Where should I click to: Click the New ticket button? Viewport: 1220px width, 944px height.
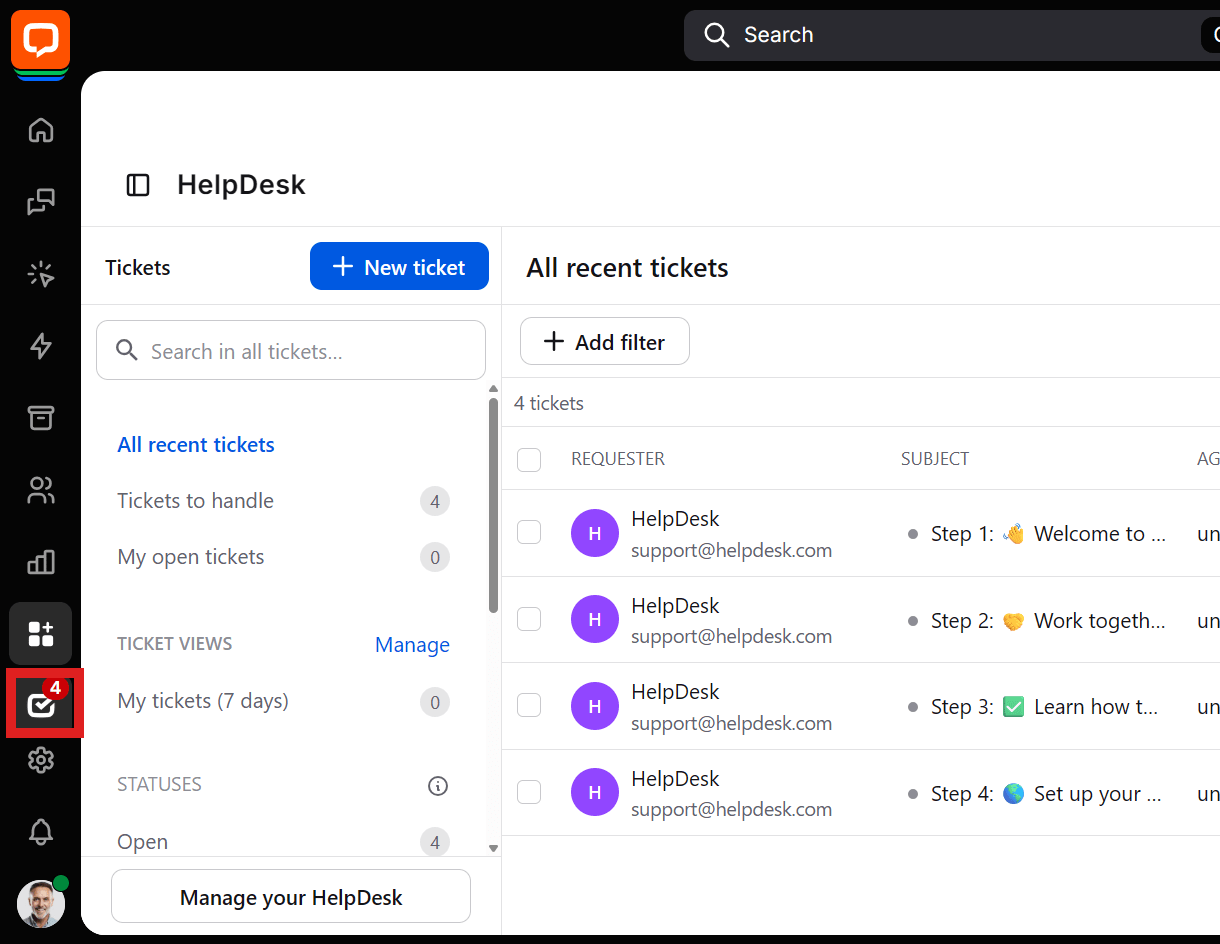click(x=399, y=266)
